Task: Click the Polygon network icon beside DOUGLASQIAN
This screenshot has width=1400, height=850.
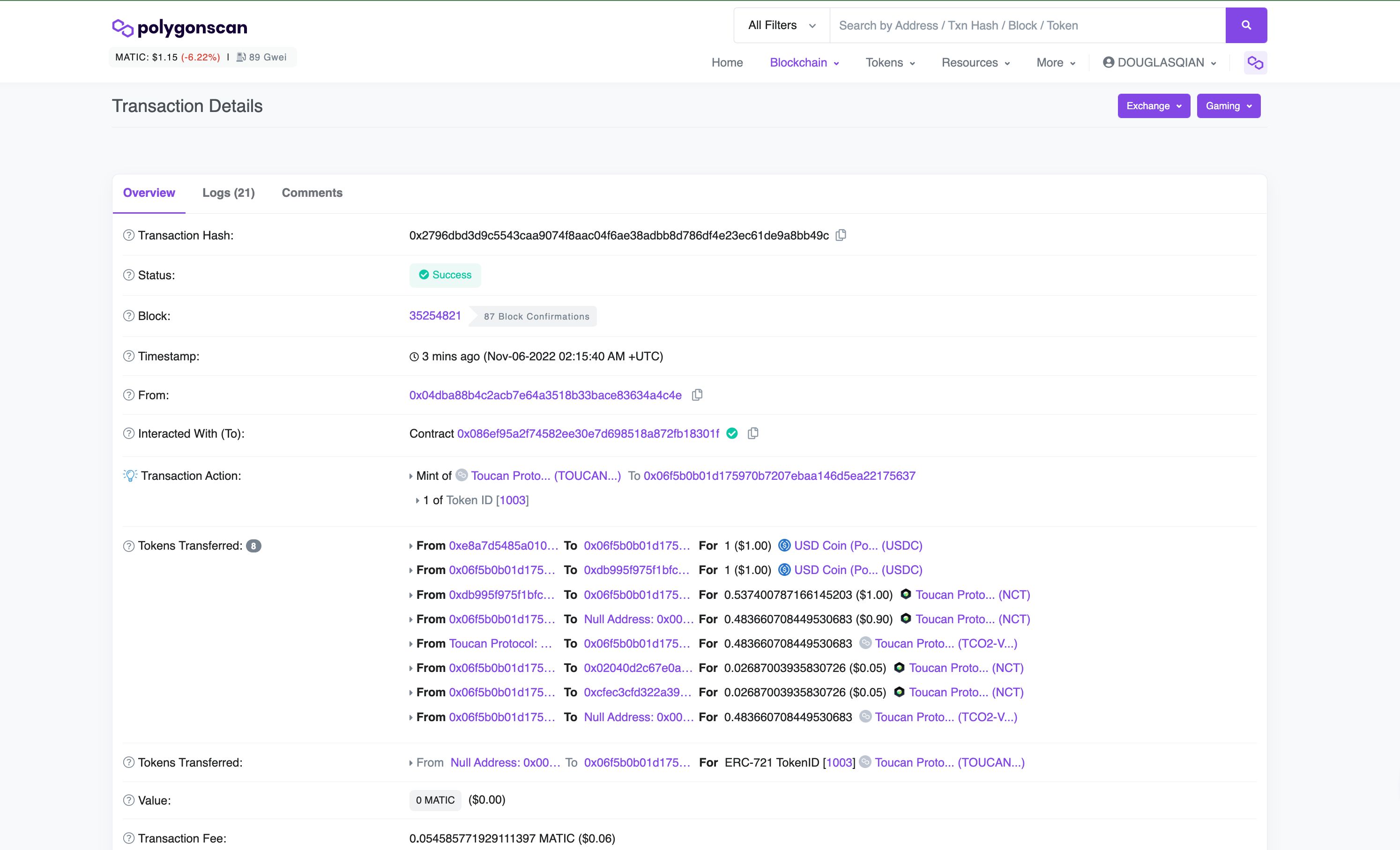Action: click(1255, 62)
